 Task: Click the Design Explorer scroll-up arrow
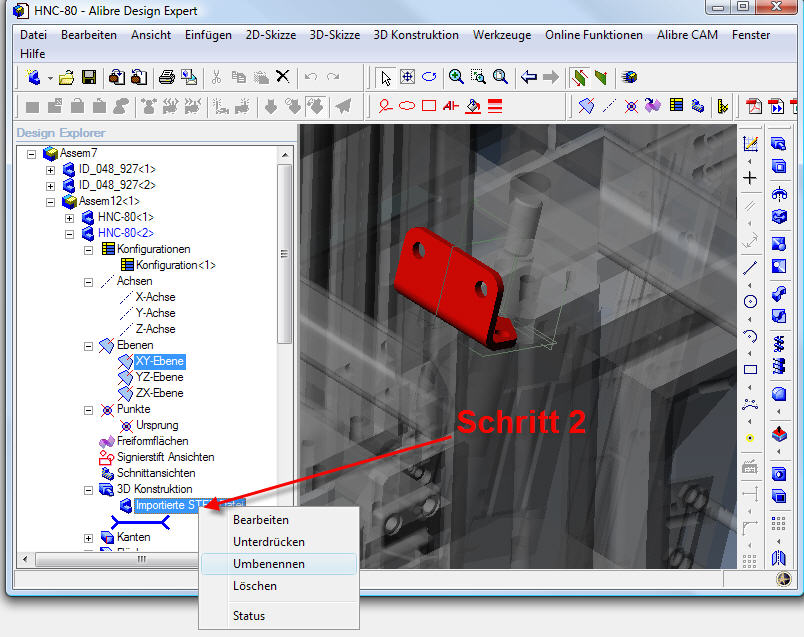(x=285, y=155)
